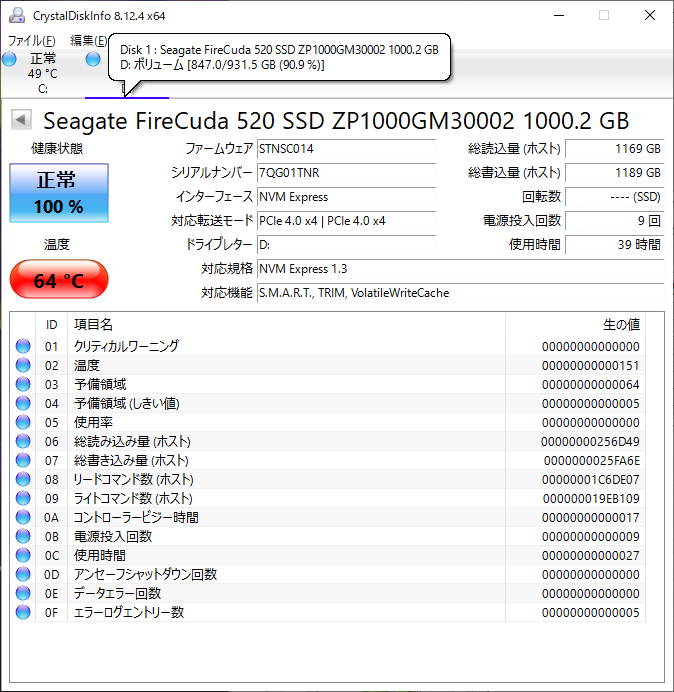Click status orb for 使用率 row 05
Screen dimensions: 674x692
point(23,422)
